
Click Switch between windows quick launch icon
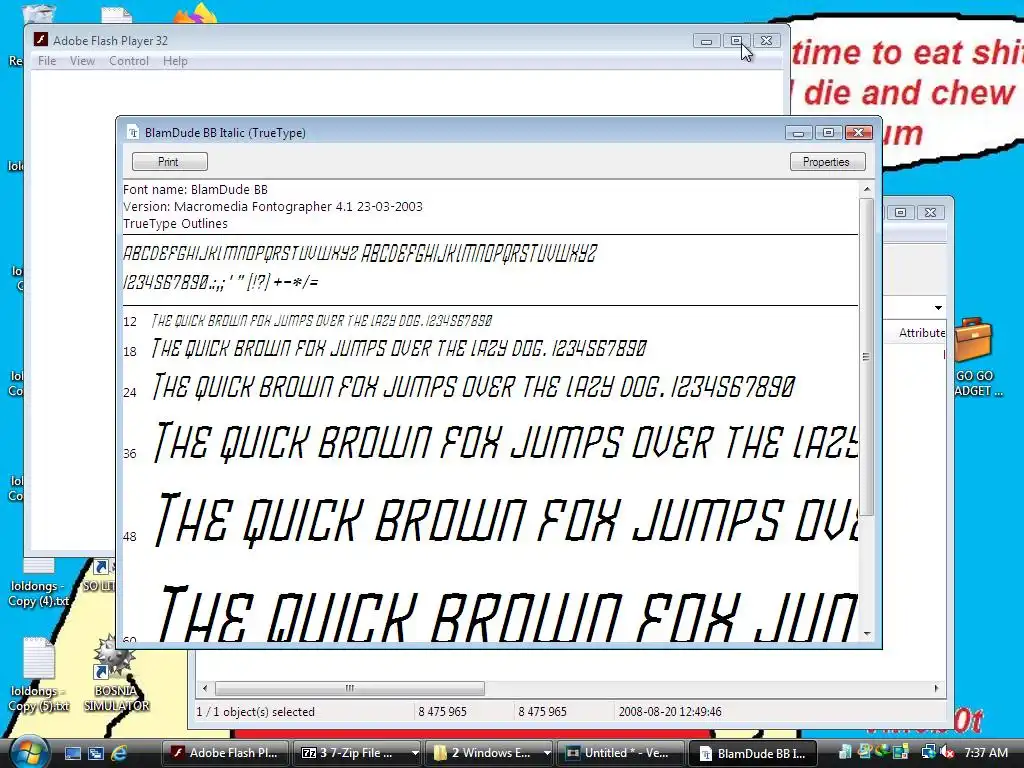click(96, 753)
